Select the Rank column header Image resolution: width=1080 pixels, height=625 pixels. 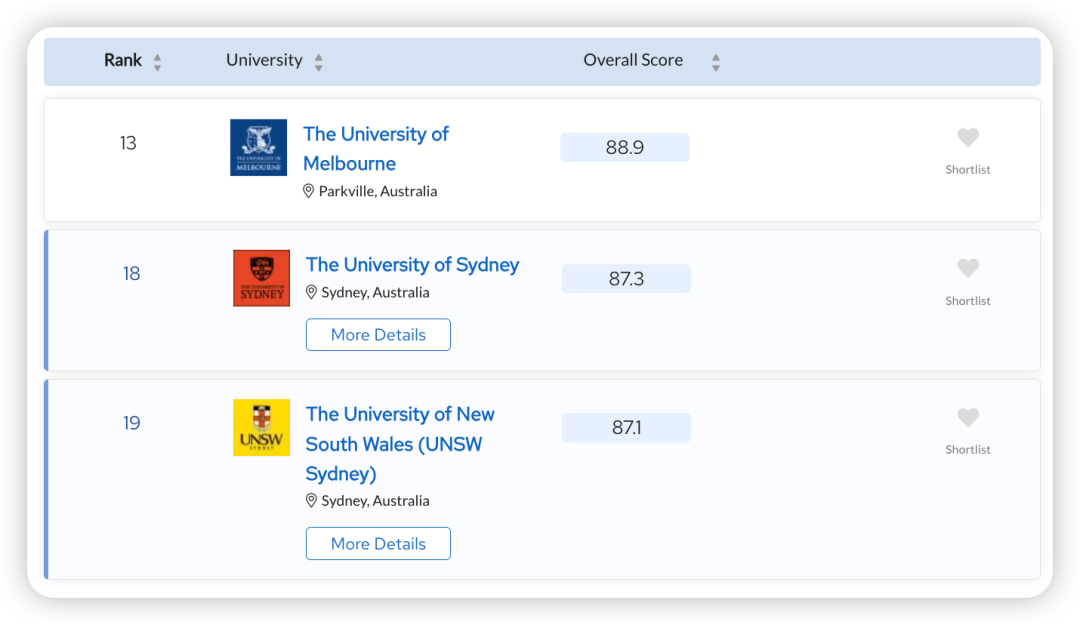(x=123, y=60)
